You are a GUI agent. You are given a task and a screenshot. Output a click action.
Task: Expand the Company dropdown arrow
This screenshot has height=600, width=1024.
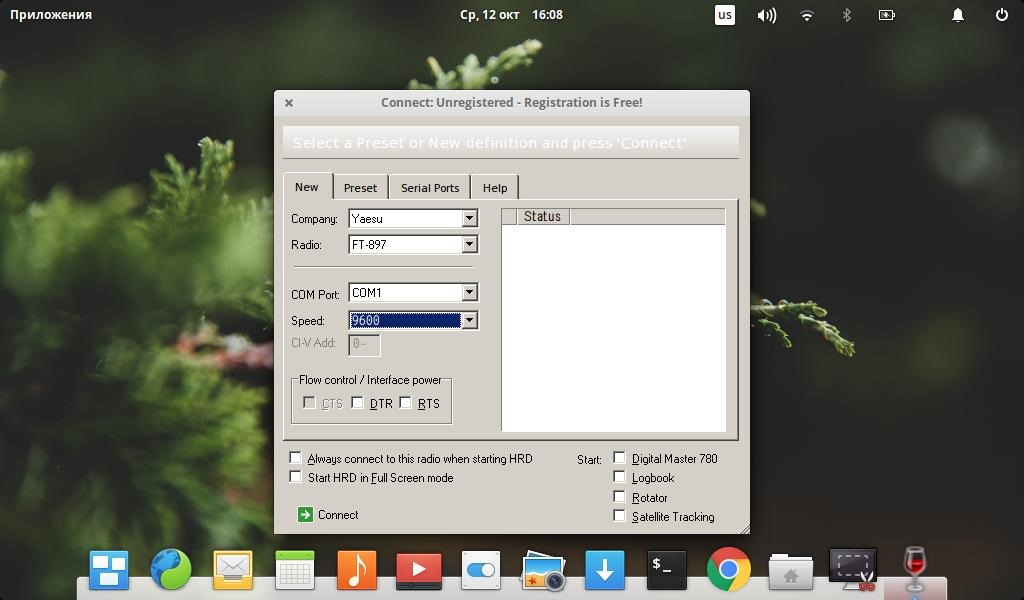click(x=470, y=218)
